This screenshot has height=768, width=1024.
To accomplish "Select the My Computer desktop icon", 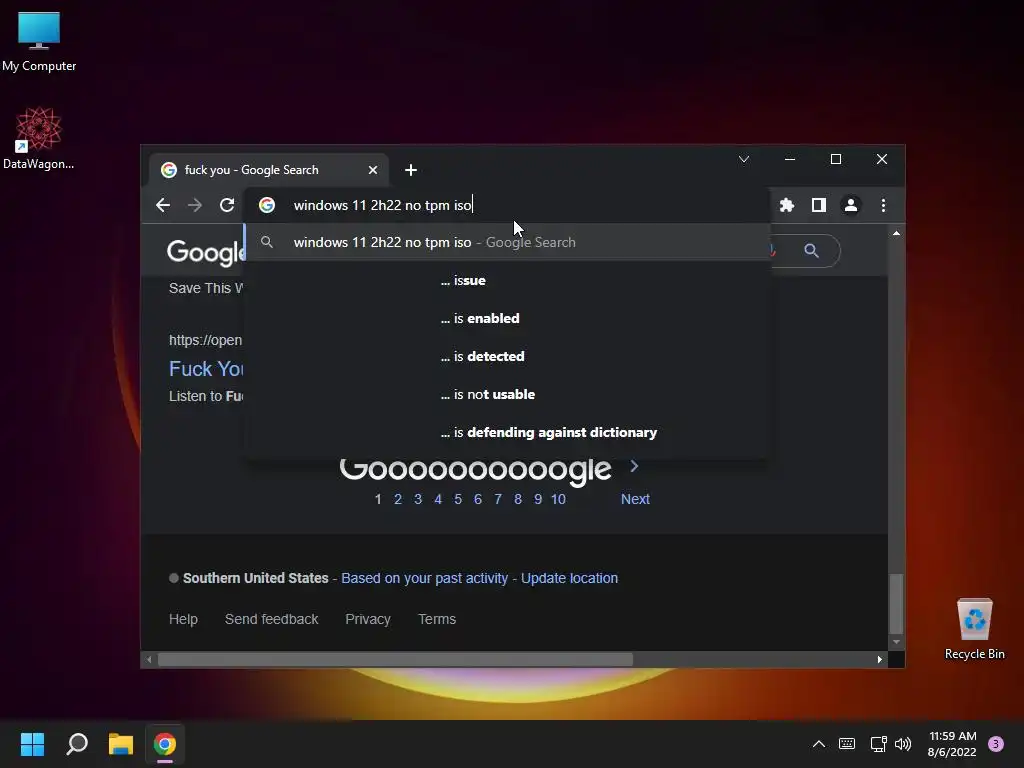I will pos(39,42).
